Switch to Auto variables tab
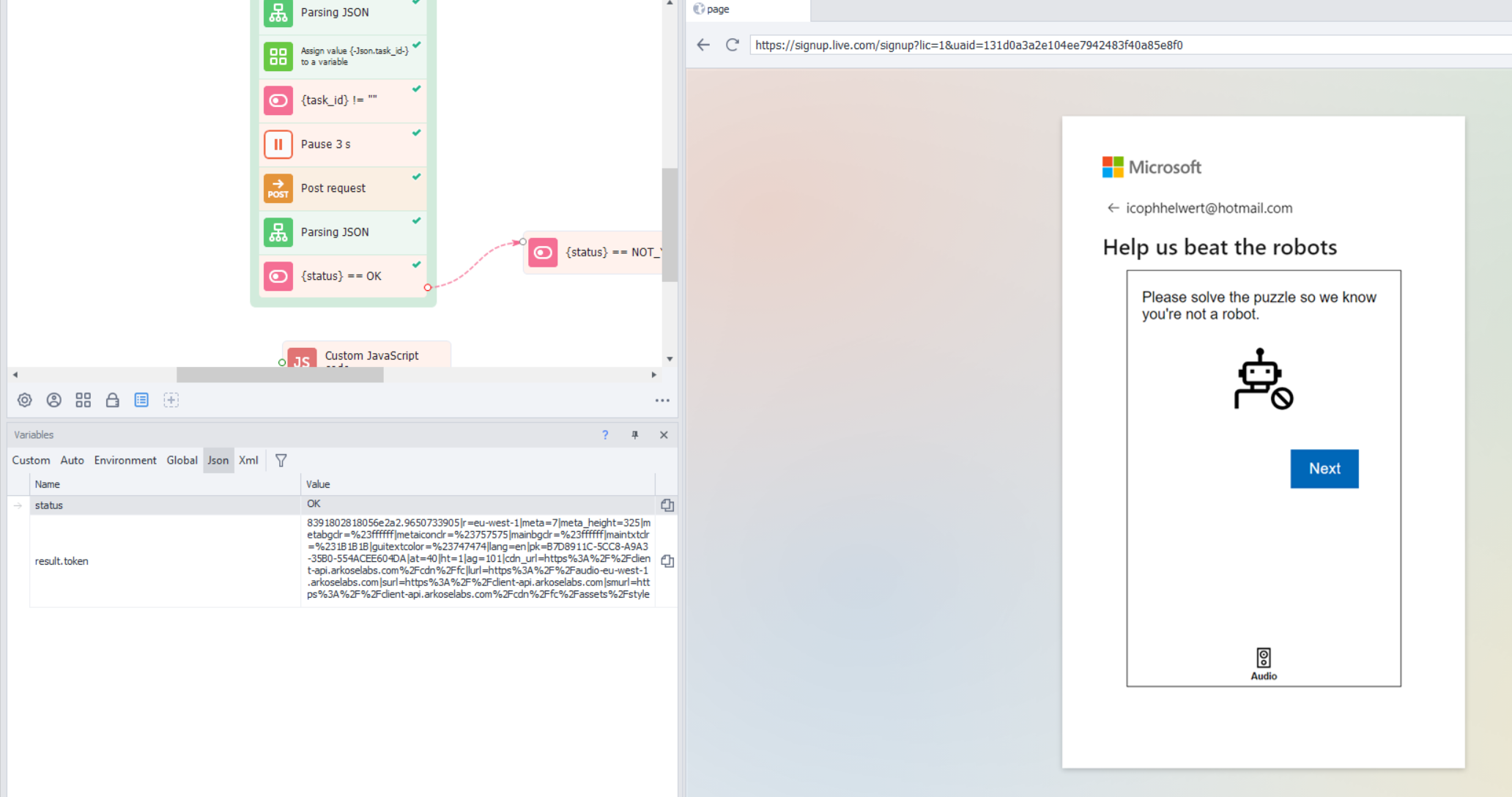Viewport: 1512px width, 797px height. [x=72, y=460]
